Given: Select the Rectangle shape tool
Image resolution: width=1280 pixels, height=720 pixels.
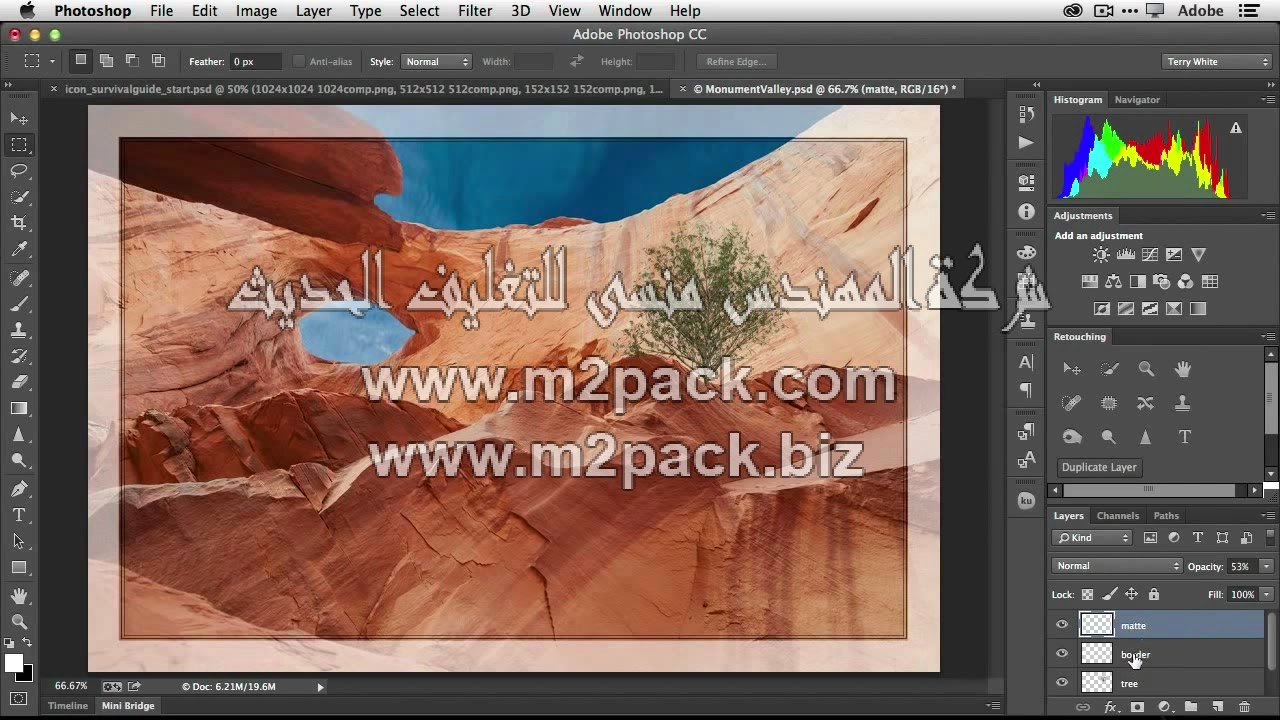Looking at the screenshot, I should pyautogui.click(x=19, y=567).
